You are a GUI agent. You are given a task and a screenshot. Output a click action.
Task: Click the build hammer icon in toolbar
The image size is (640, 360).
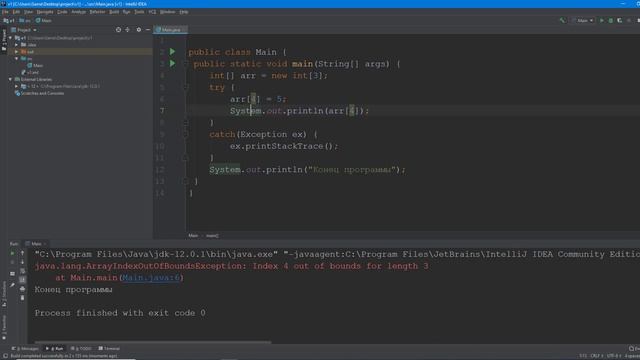point(563,20)
